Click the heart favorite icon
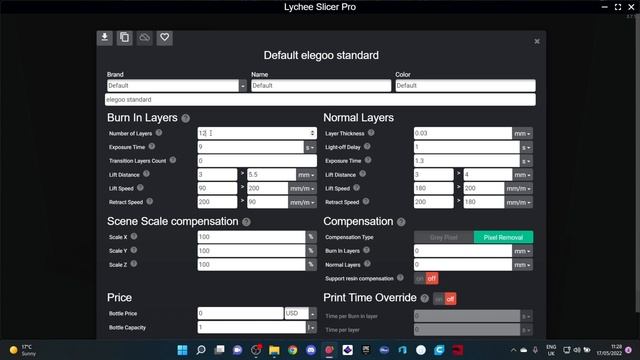This screenshot has height=360, width=640. [164, 38]
